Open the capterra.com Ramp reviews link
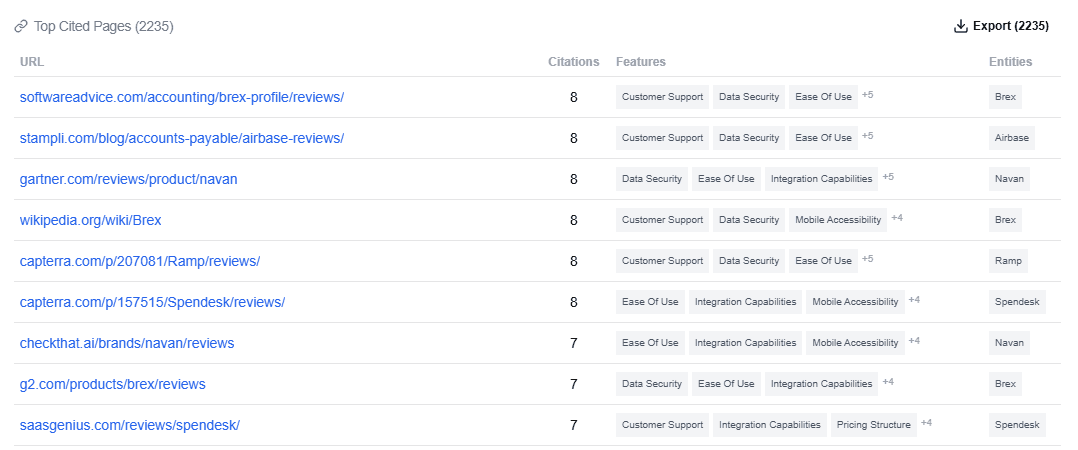Viewport: 1078px width, 450px height. point(140,261)
